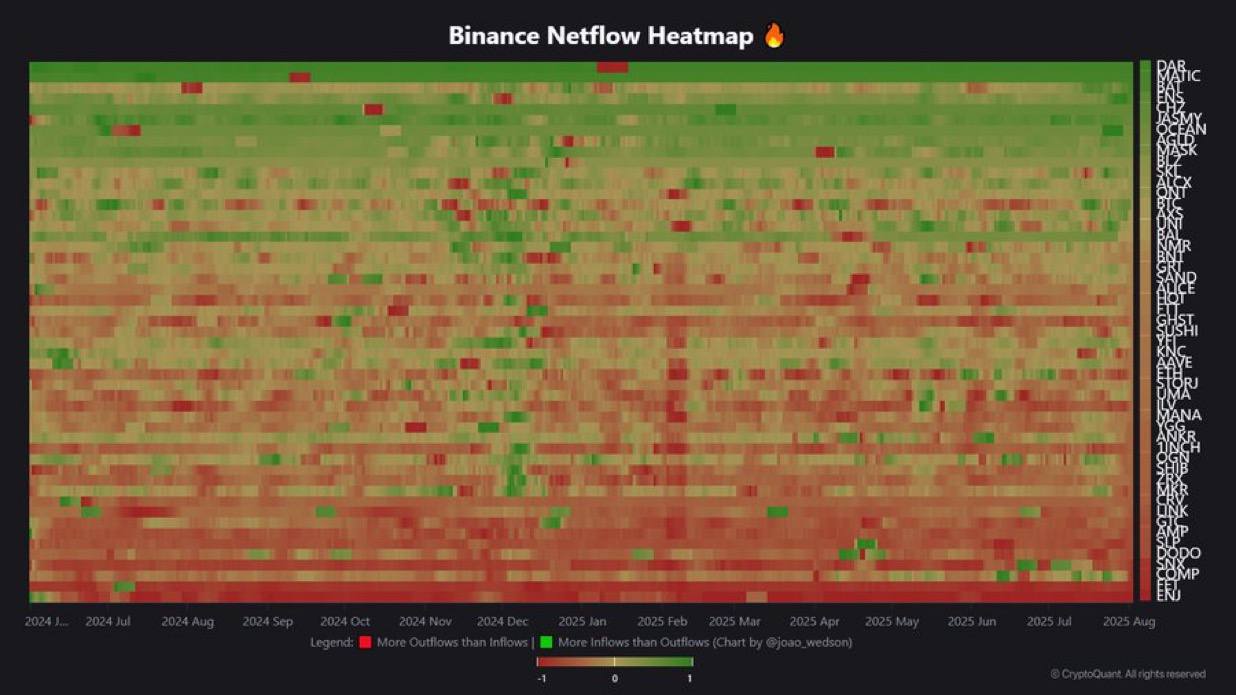This screenshot has height=695, width=1236.
Task: Click the green inflows legend swatch
Action: [547, 642]
